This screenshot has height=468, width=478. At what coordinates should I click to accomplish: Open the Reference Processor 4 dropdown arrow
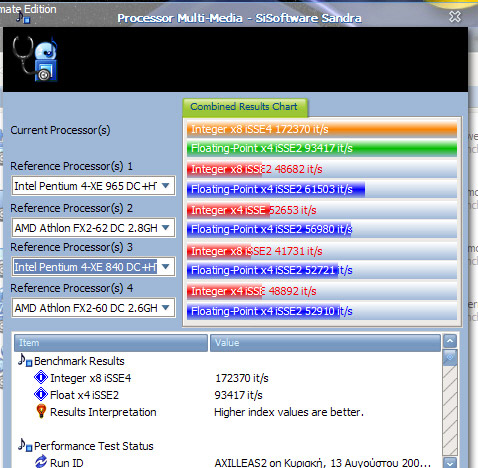(166, 308)
